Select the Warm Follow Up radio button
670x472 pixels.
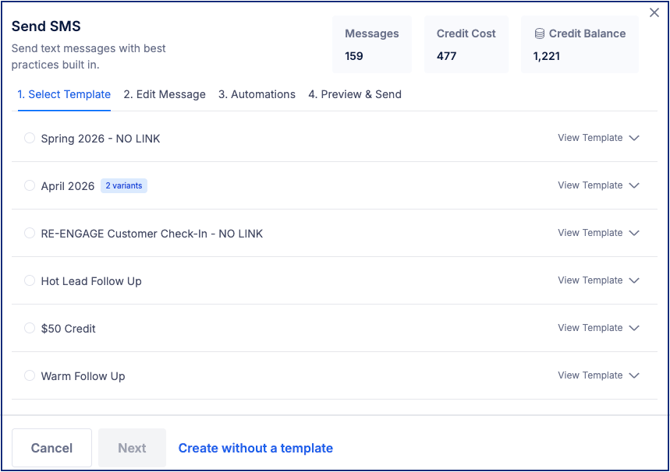click(x=29, y=375)
